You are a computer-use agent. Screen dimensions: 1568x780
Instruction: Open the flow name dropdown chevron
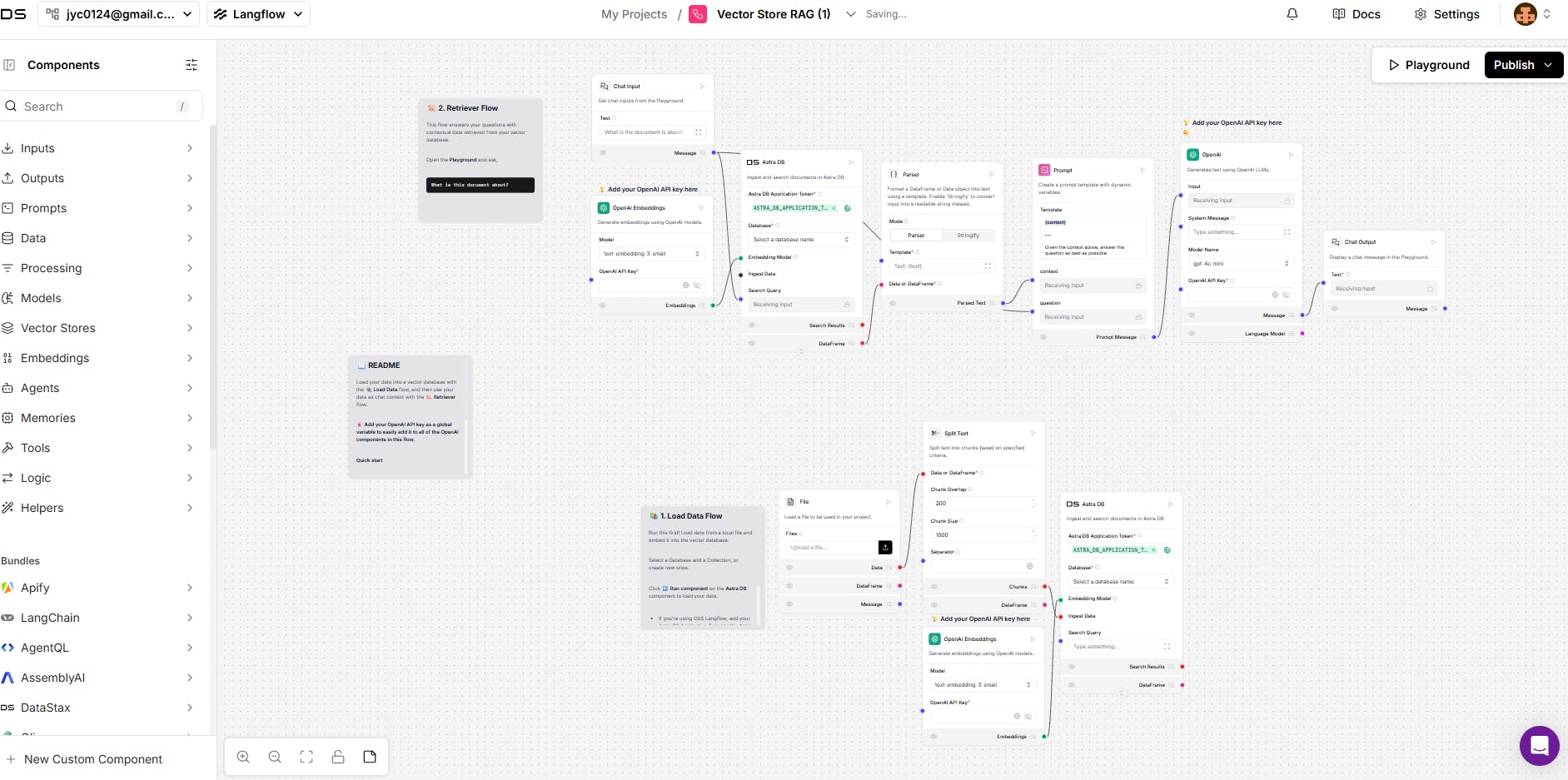point(850,14)
